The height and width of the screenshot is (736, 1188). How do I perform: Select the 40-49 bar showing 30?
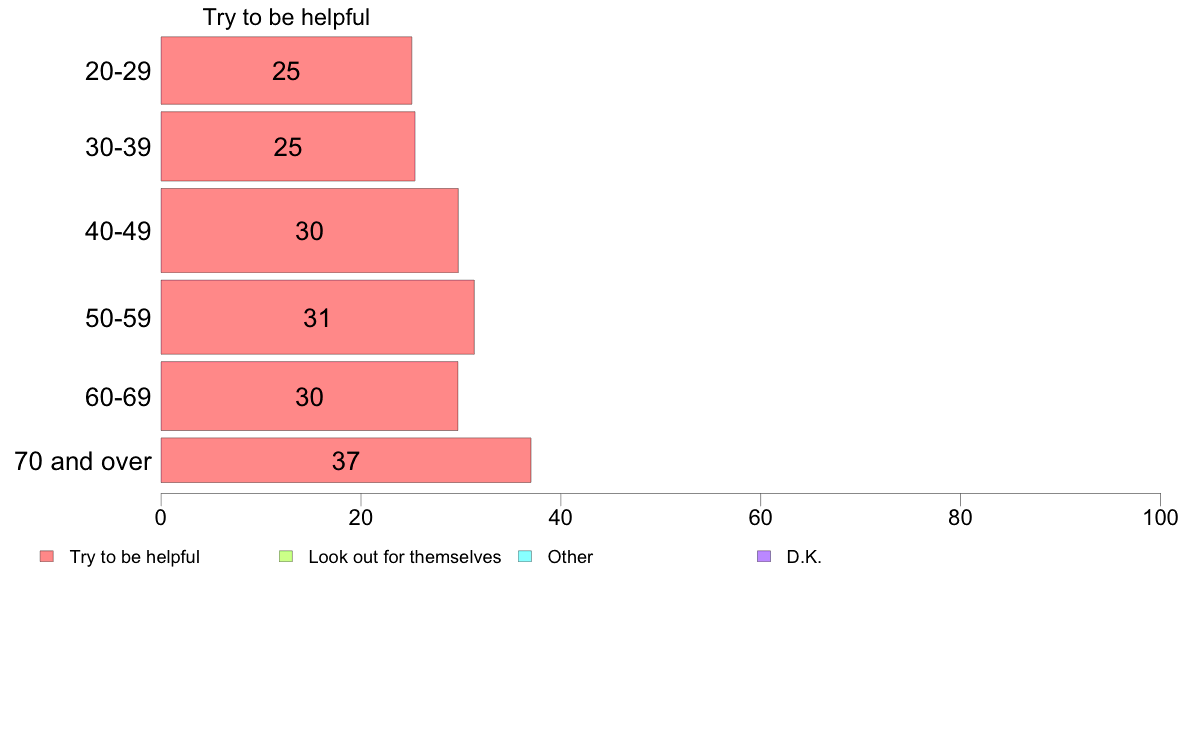coord(309,230)
